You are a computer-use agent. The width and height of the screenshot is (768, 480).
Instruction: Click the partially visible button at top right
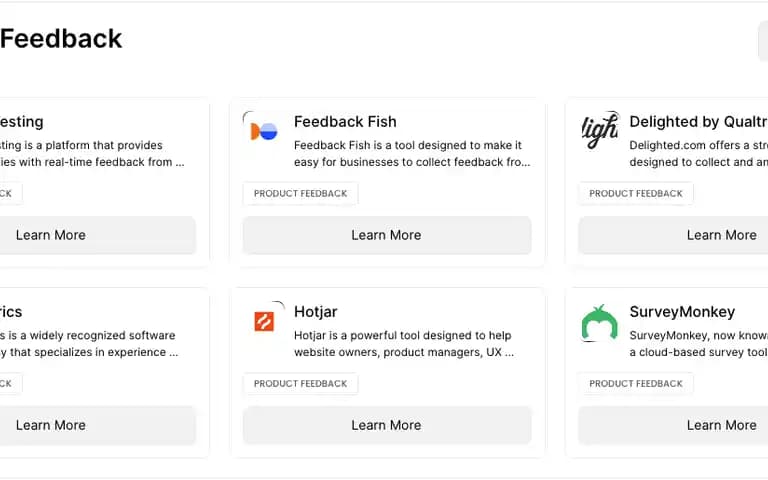(763, 41)
